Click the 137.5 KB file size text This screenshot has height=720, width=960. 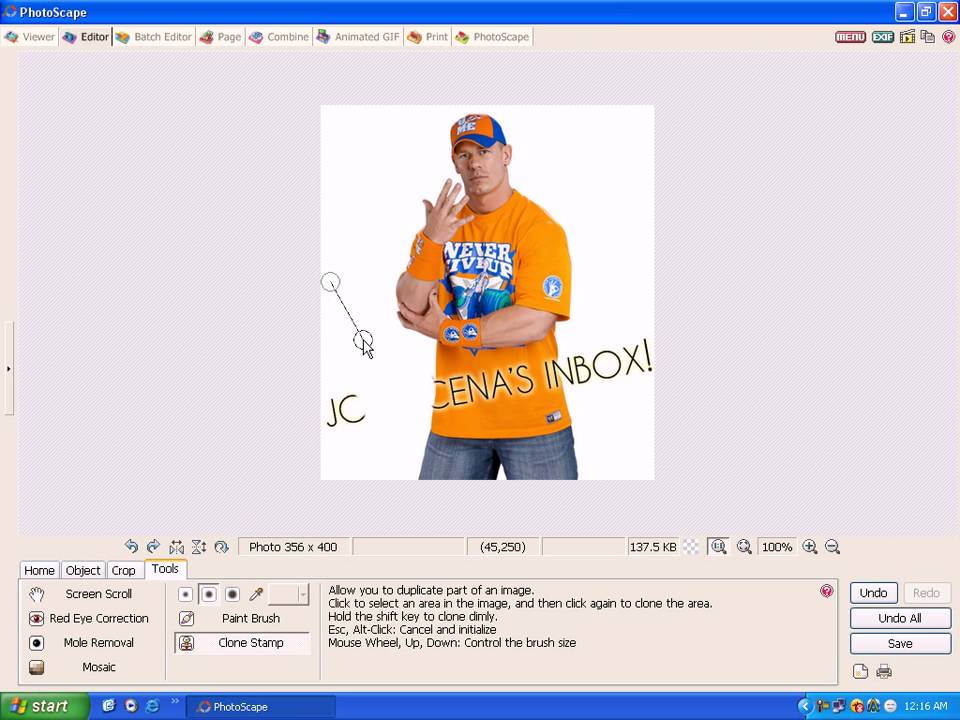pyautogui.click(x=653, y=547)
